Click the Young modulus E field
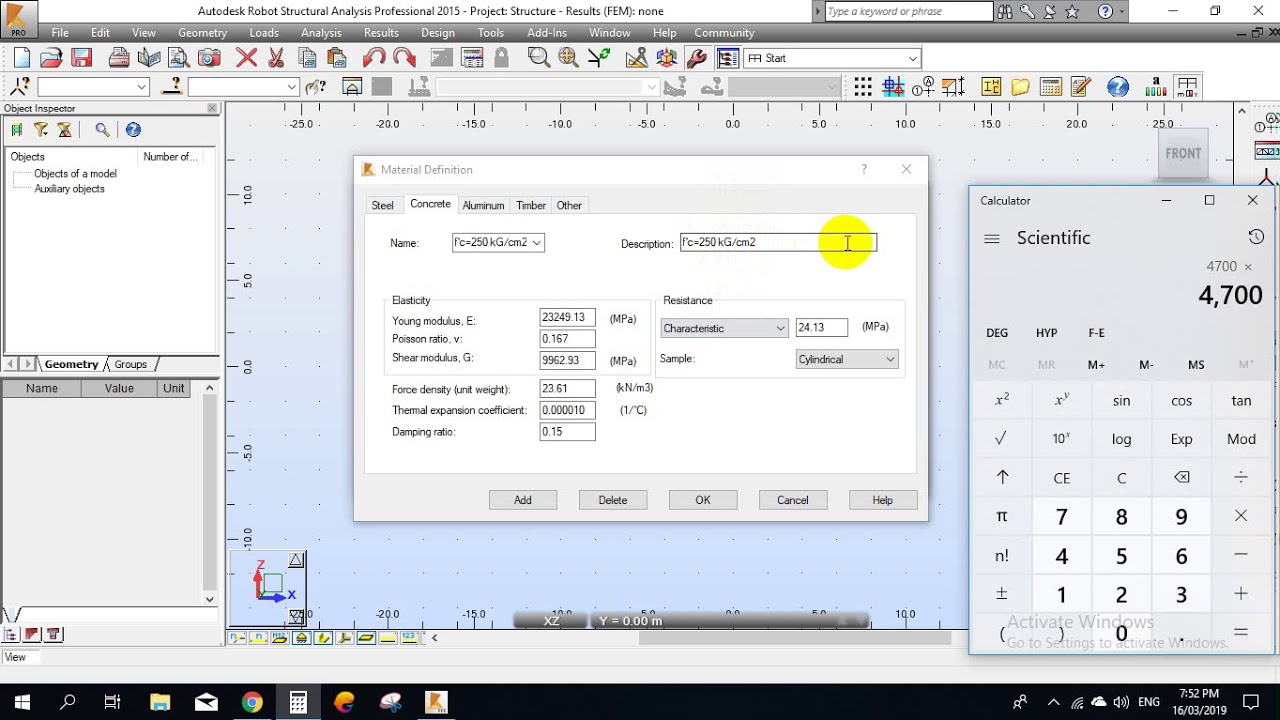The image size is (1280, 720). (567, 317)
